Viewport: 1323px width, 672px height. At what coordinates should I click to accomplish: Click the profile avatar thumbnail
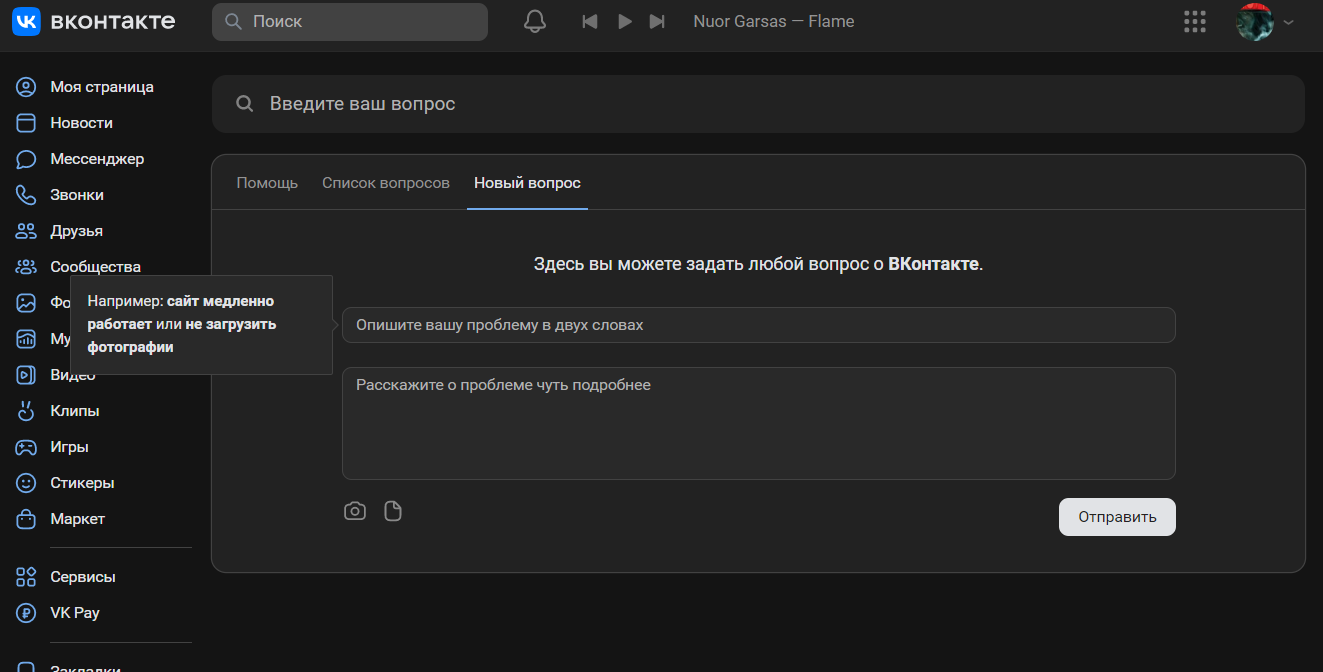pos(1254,21)
